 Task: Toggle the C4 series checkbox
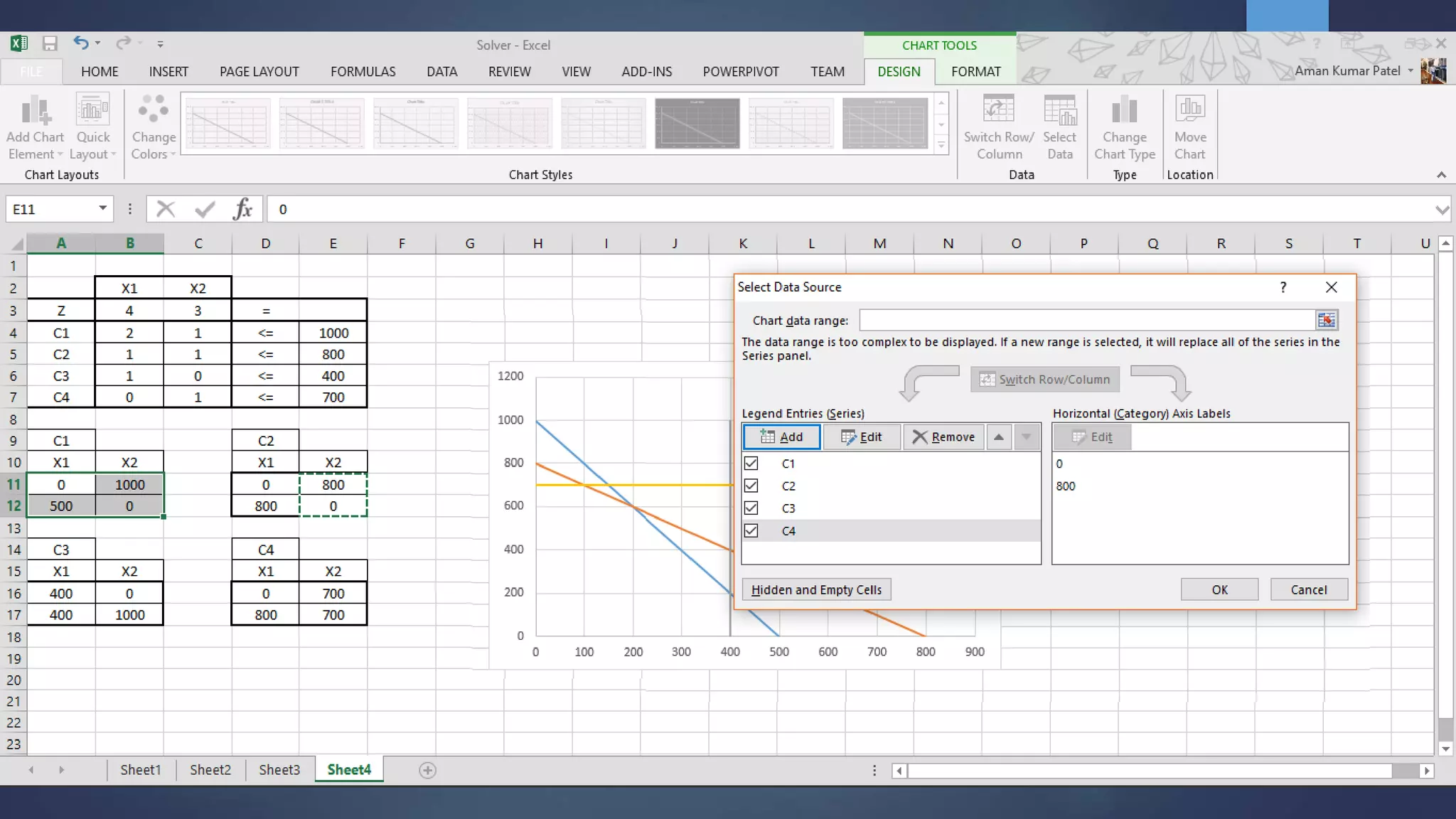(x=751, y=531)
